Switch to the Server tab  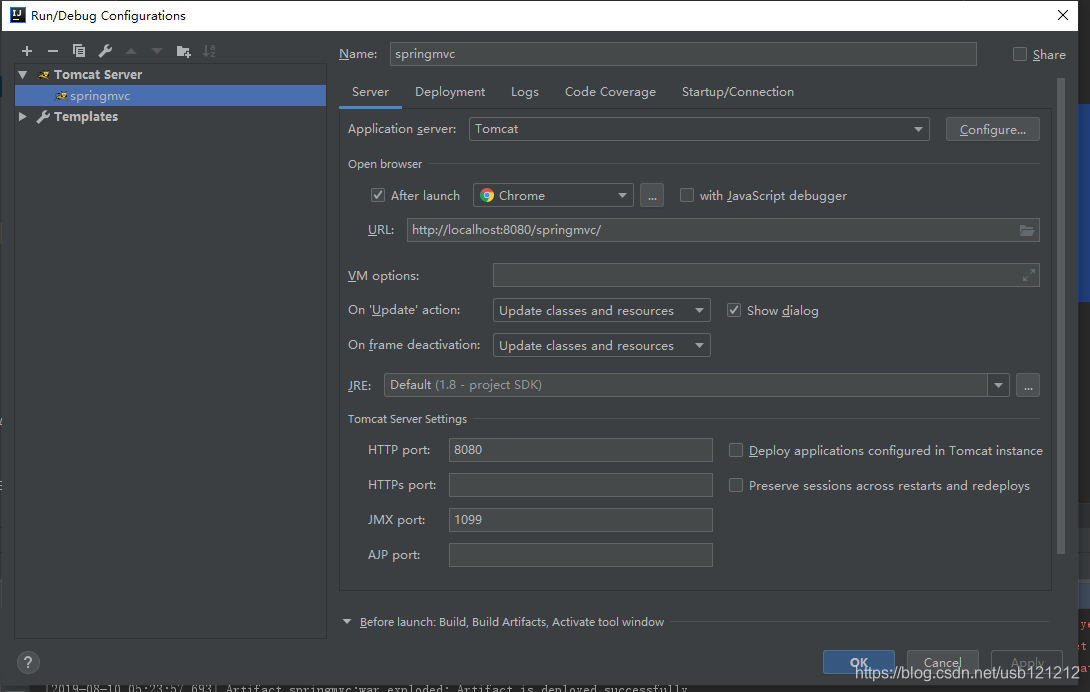[371, 92]
